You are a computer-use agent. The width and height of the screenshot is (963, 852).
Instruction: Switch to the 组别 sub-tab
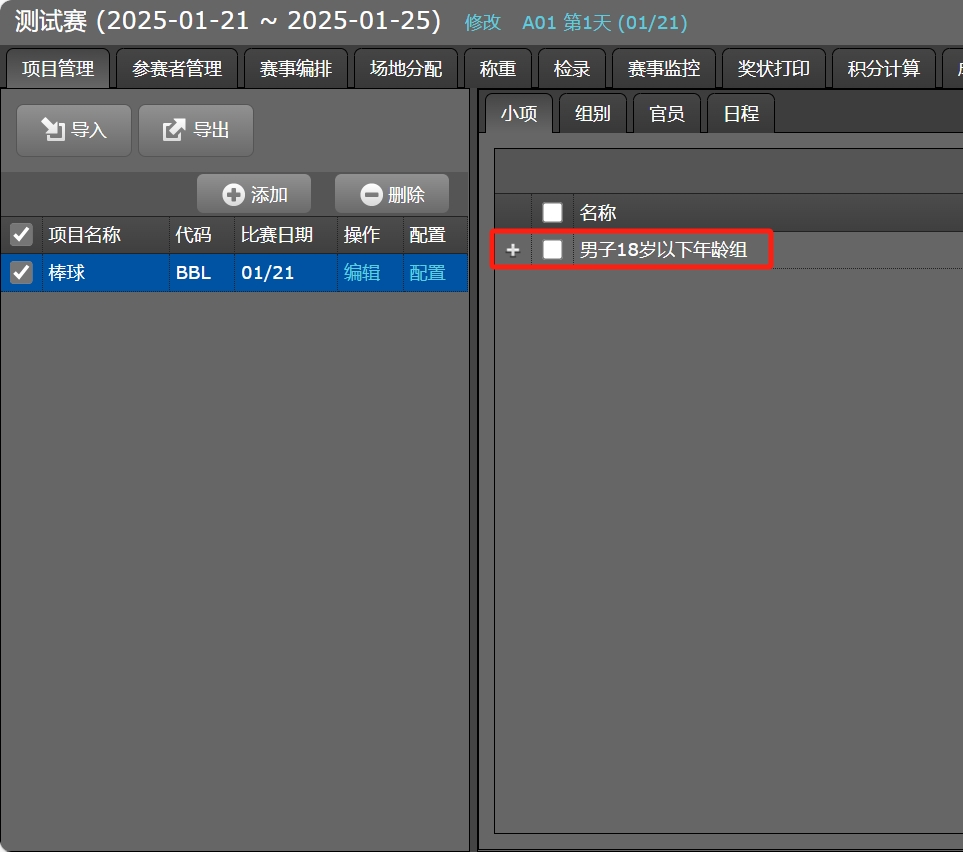pos(593,114)
